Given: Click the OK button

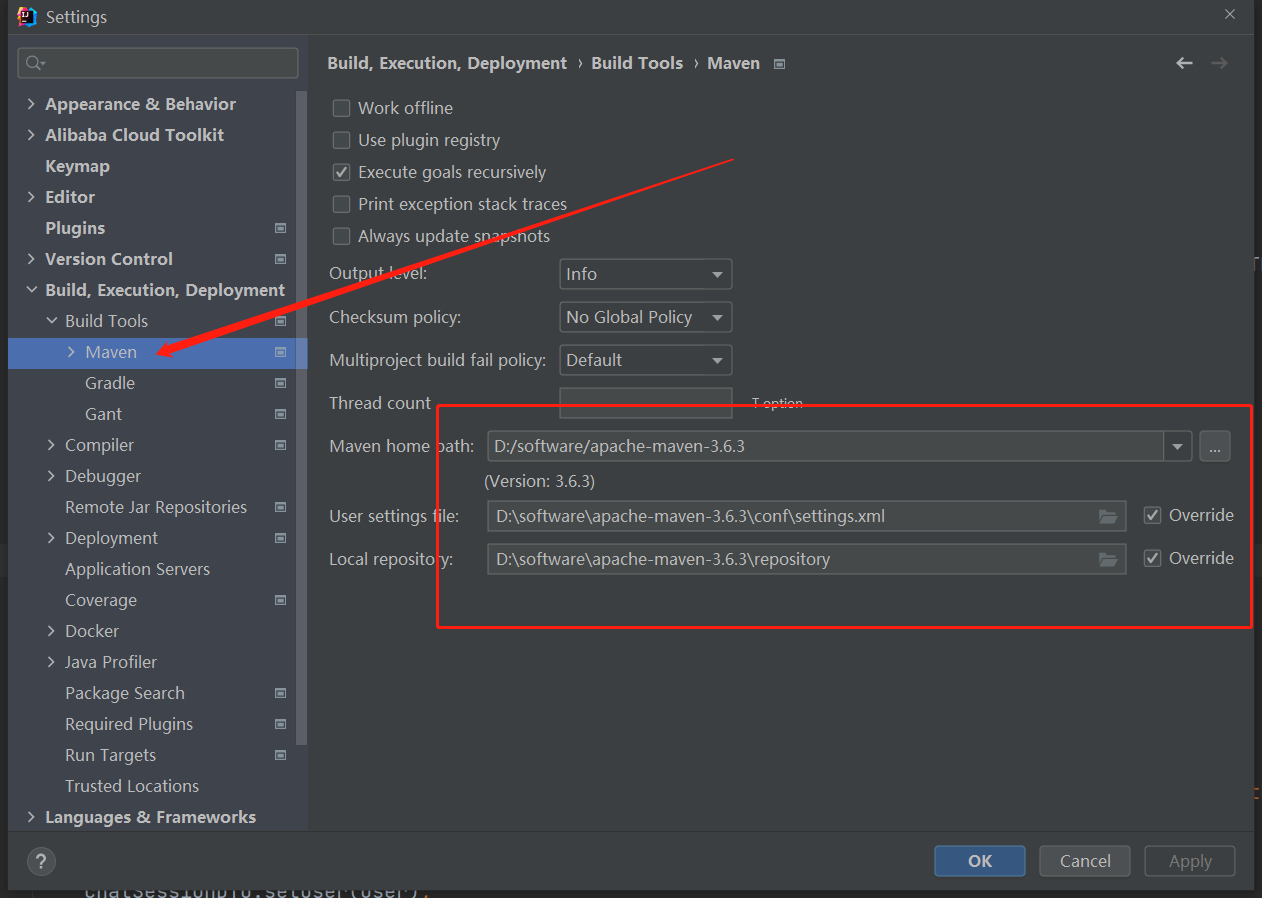Looking at the screenshot, I should 979,861.
